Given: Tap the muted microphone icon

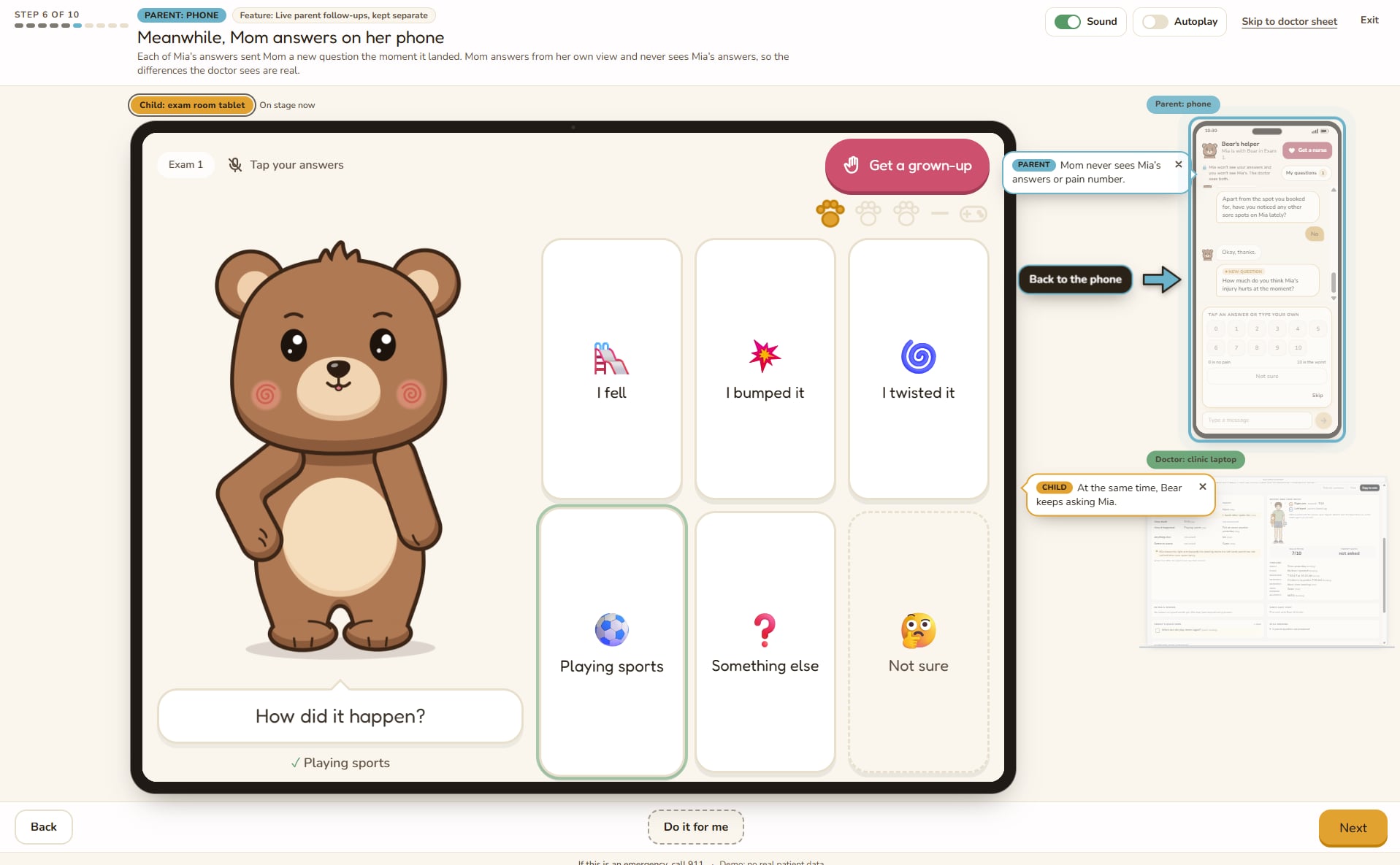Looking at the screenshot, I should pos(235,165).
